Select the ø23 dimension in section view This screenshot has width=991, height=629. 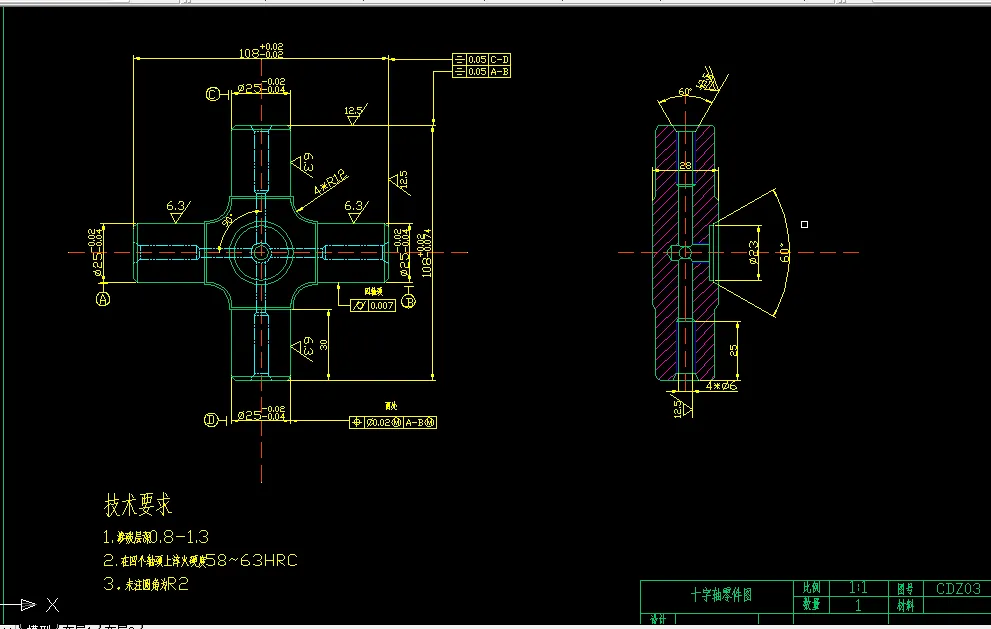pos(753,252)
